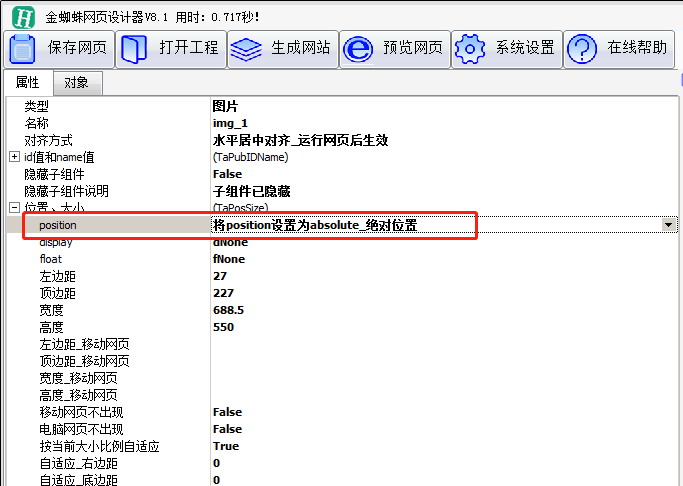The width and height of the screenshot is (683, 486).
Task: Click the green H application logo
Action: 21,16
